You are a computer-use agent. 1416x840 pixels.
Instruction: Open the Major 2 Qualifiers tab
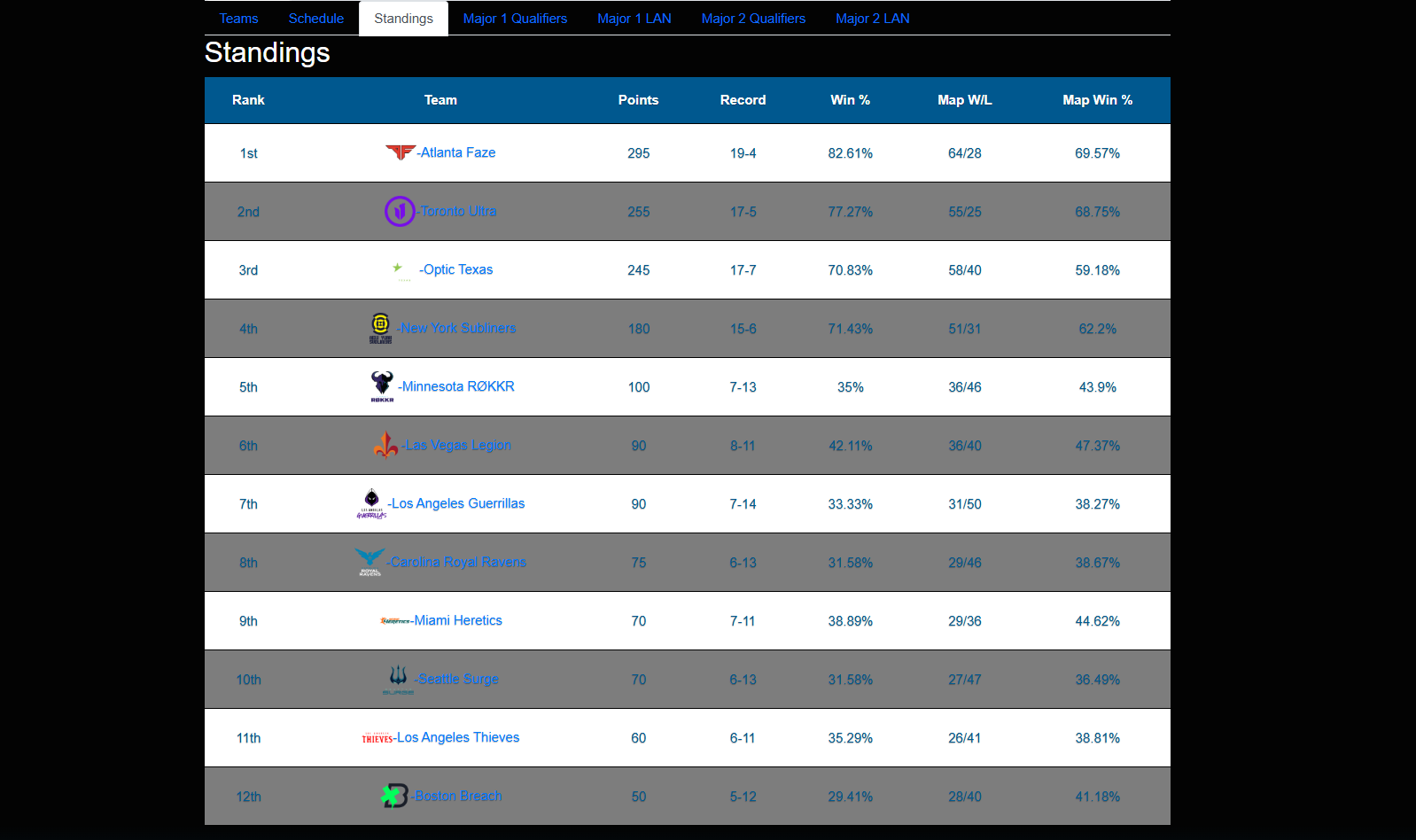tap(753, 19)
